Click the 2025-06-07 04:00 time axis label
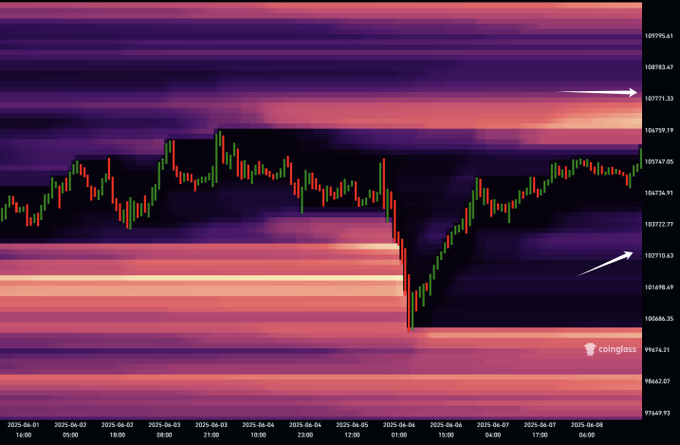The image size is (680, 445). [x=493, y=430]
